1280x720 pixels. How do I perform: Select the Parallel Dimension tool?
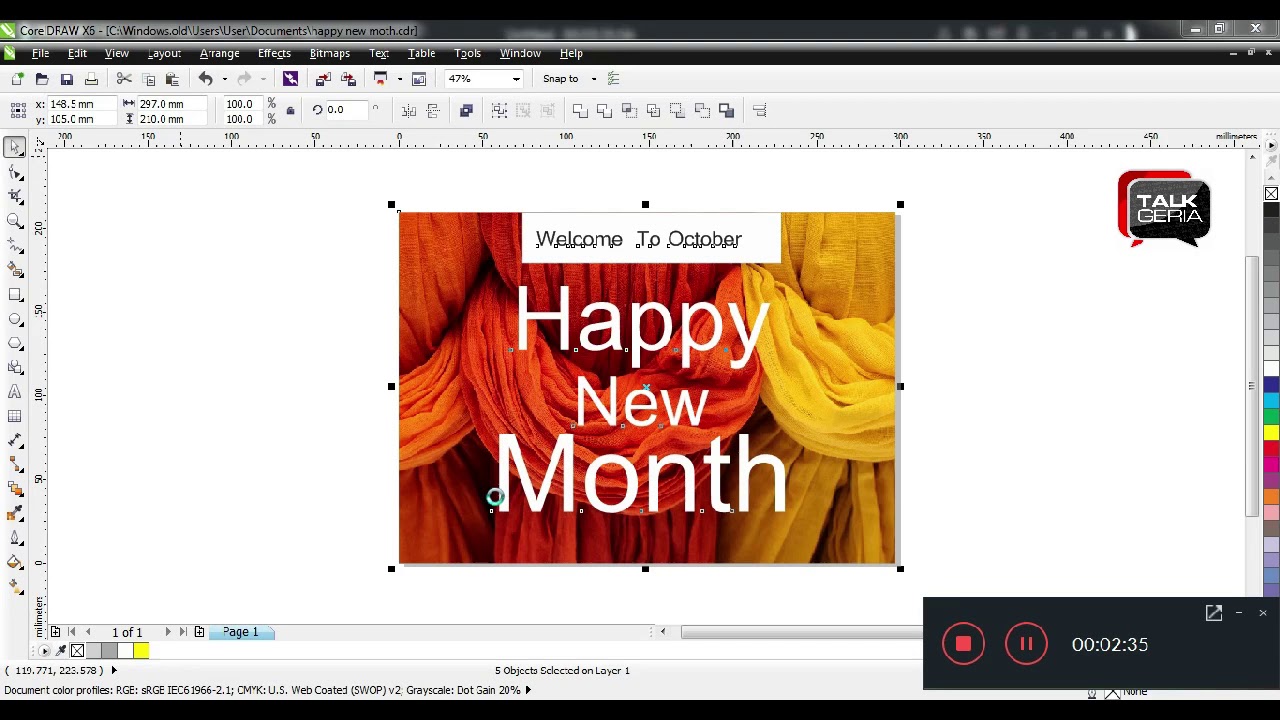point(15,441)
